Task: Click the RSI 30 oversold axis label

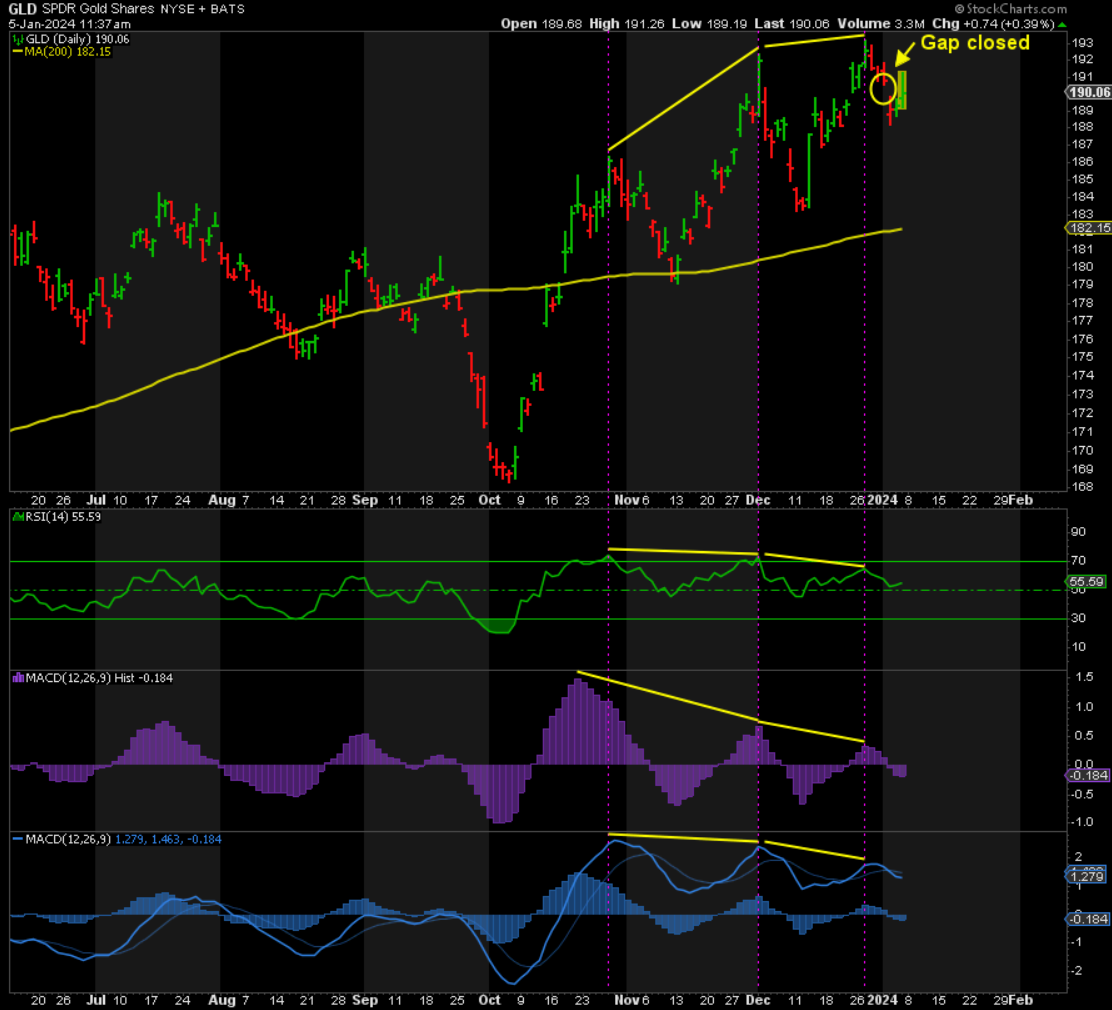Action: point(1079,618)
